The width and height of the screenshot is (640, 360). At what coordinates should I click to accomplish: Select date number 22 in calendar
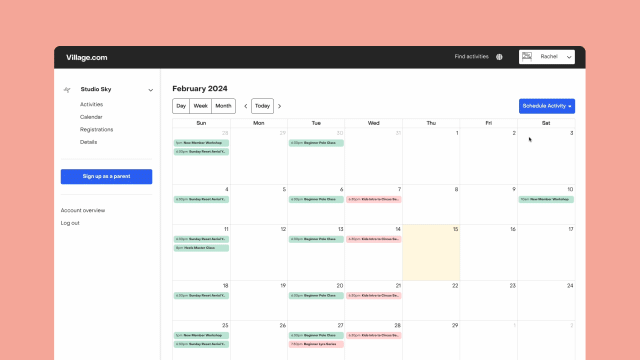[x=455, y=286]
